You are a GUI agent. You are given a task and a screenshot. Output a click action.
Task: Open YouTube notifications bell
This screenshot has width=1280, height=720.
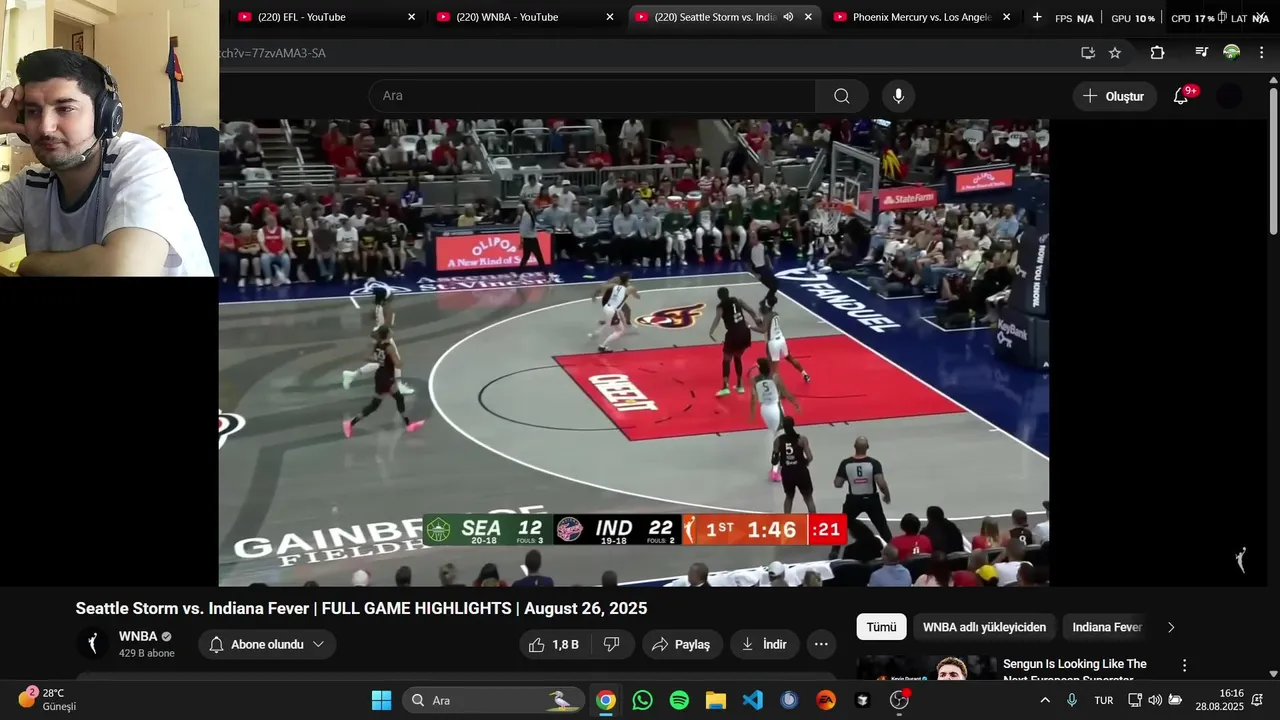(1181, 96)
